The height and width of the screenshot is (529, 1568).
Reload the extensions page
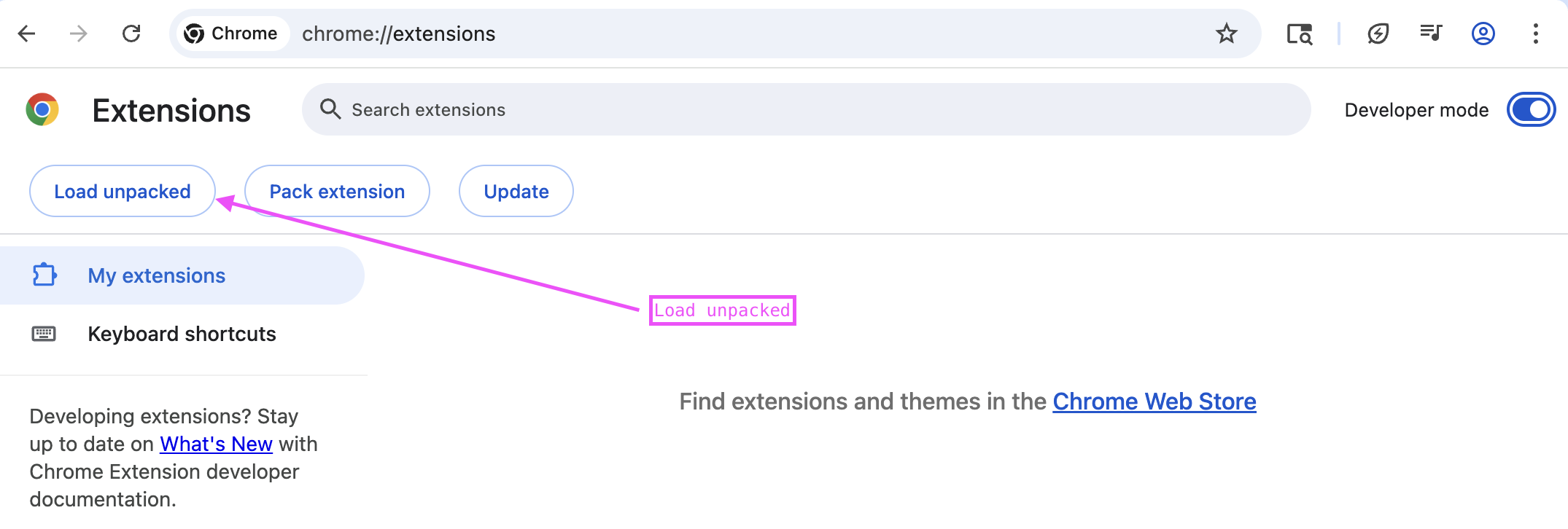point(131,34)
